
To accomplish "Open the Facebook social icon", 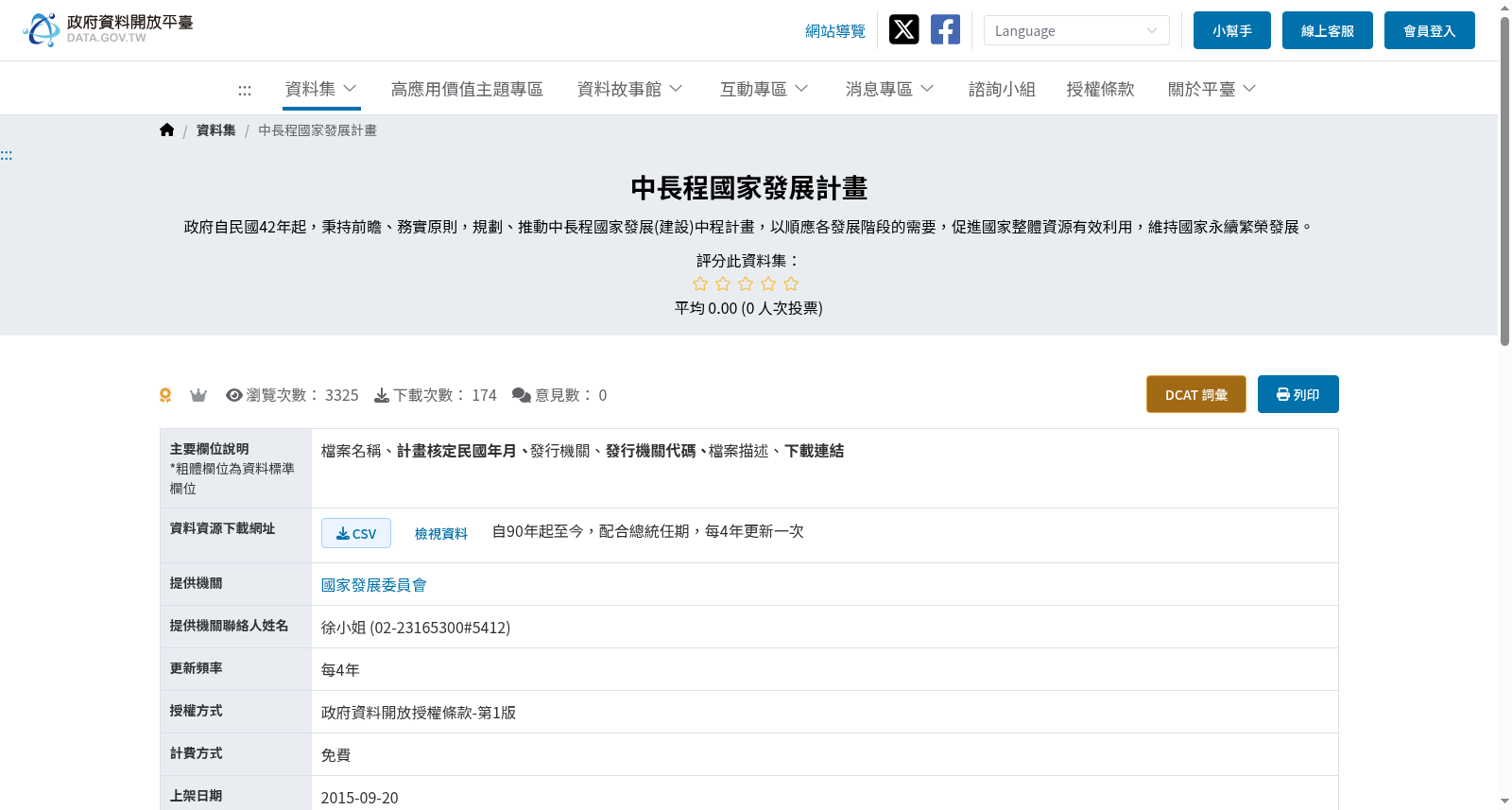I will coord(945,29).
